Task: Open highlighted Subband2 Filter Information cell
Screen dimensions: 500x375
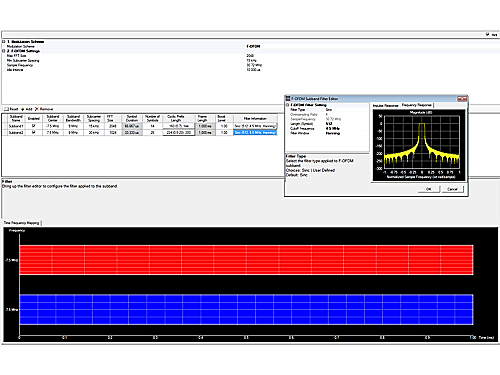Action: coord(255,132)
